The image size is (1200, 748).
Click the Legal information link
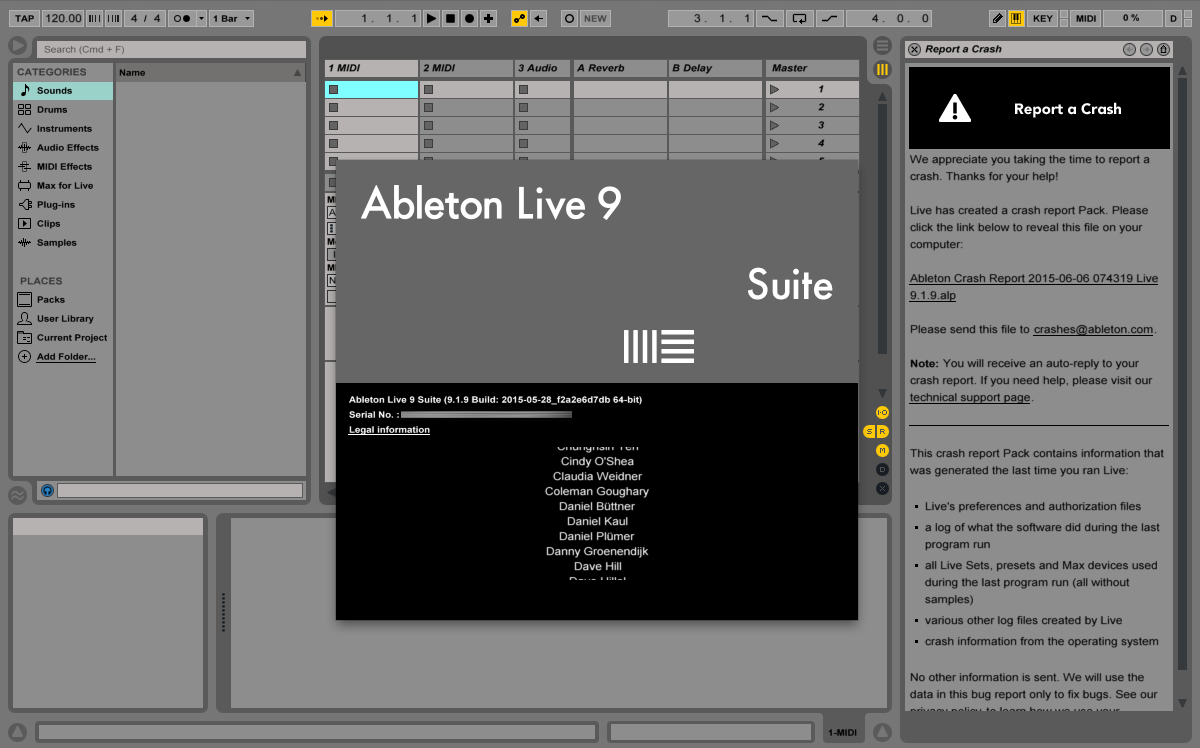tap(389, 430)
